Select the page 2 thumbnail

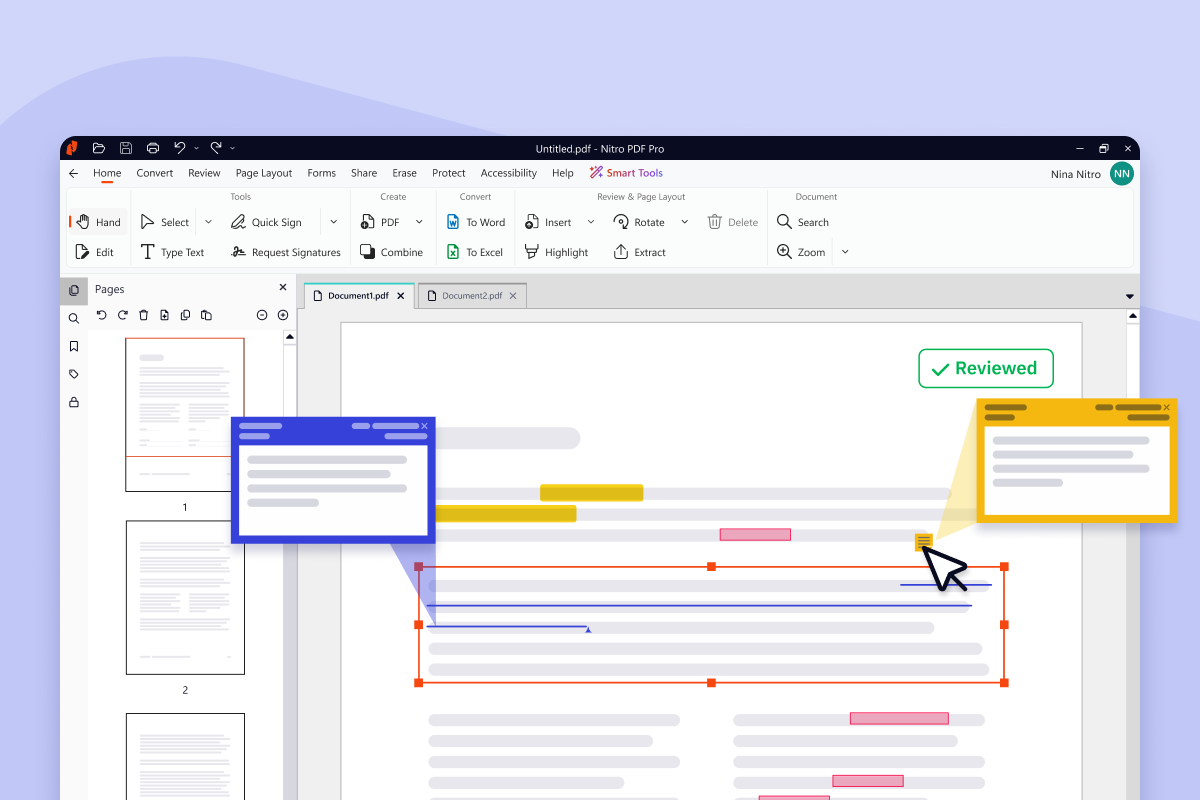pyautogui.click(x=185, y=598)
